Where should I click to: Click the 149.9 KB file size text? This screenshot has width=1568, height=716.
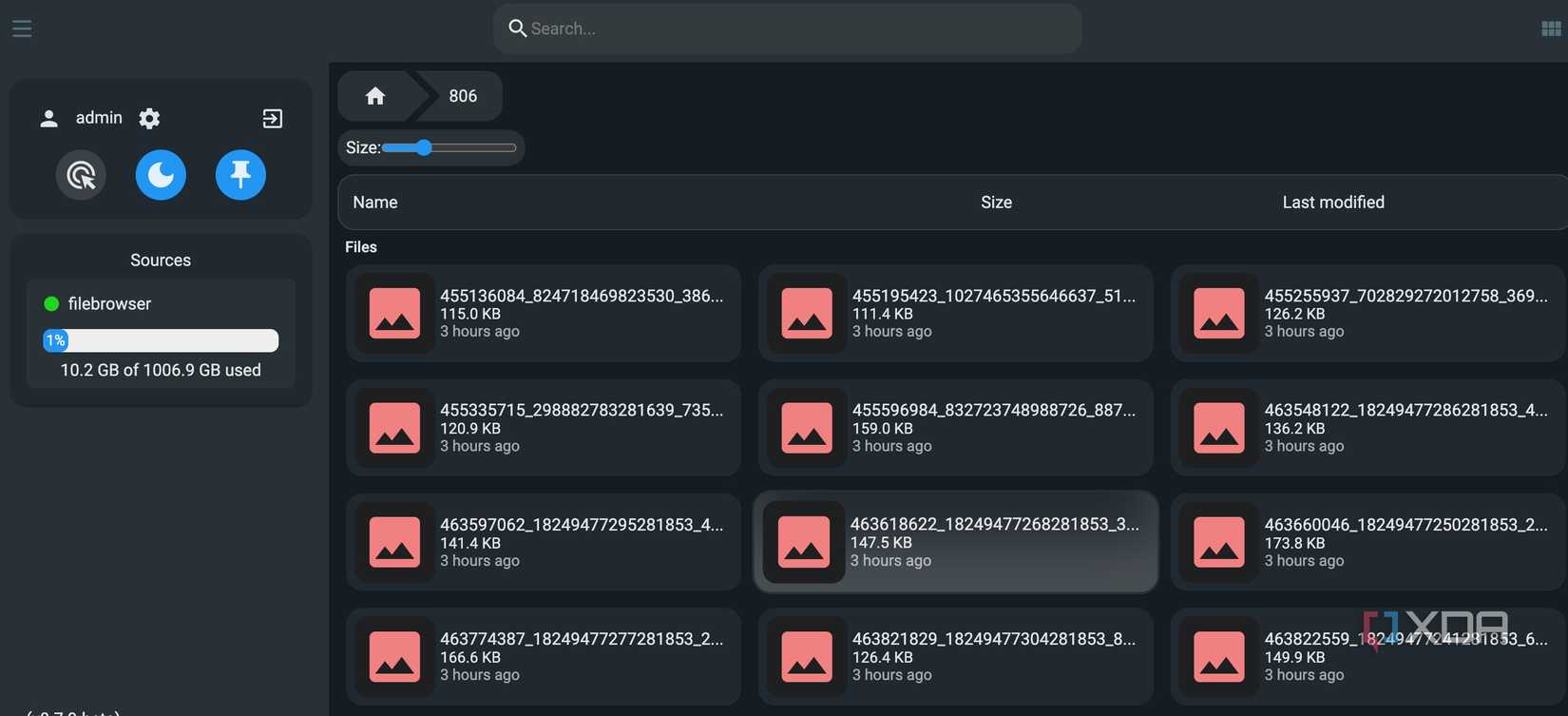1294,657
